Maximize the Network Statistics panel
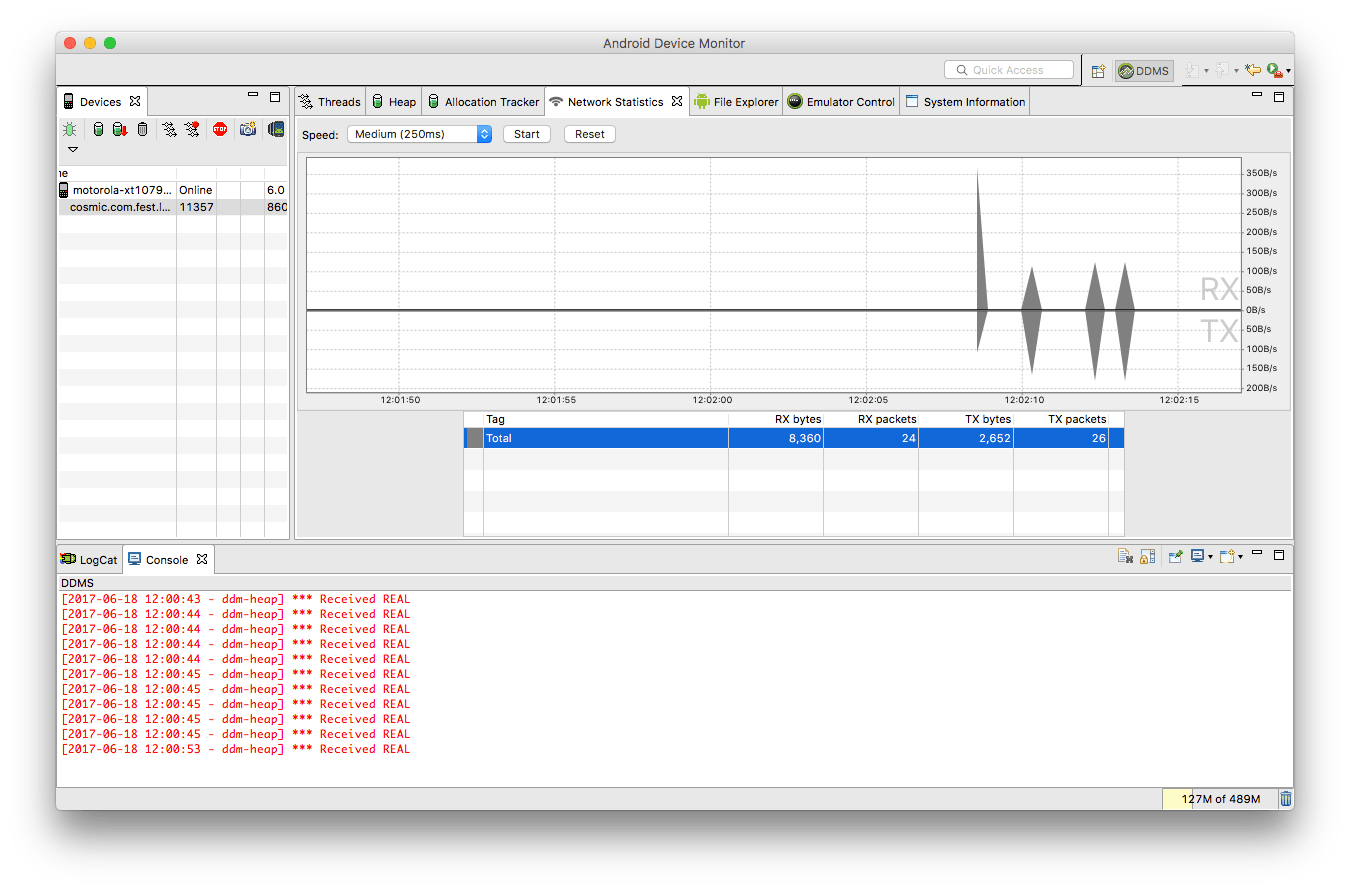 pyautogui.click(x=1279, y=97)
